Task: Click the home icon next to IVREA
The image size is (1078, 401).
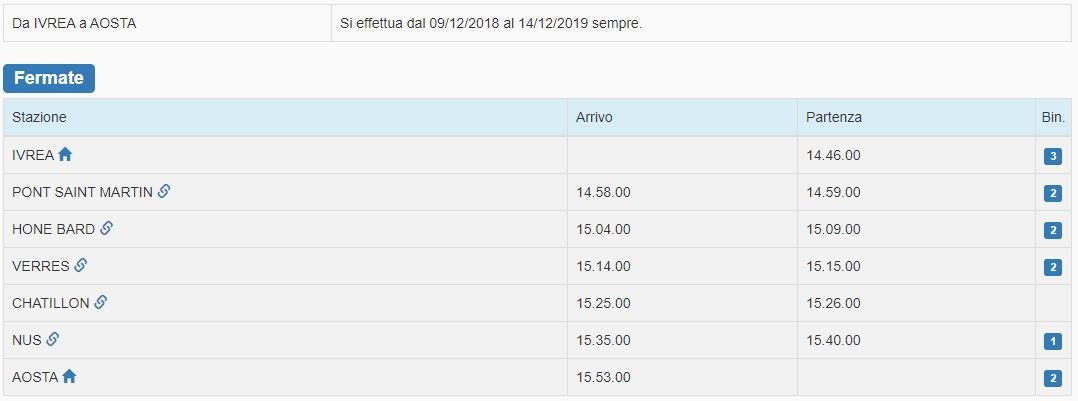Action: tap(66, 155)
